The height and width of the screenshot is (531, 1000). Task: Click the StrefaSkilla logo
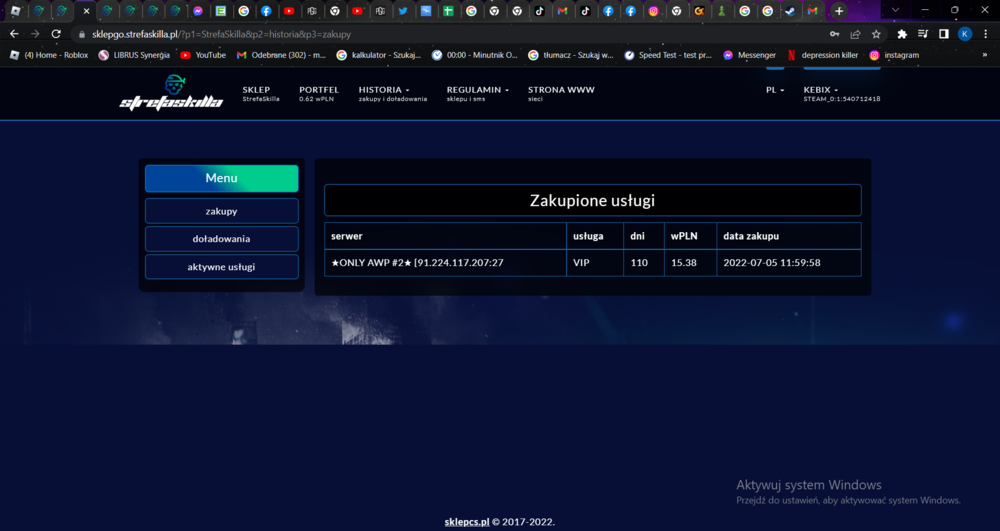pos(171,93)
